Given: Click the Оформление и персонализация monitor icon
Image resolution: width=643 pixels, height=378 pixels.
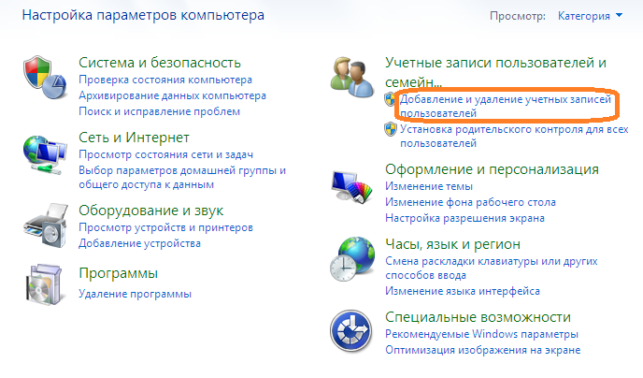Looking at the screenshot, I should [352, 187].
